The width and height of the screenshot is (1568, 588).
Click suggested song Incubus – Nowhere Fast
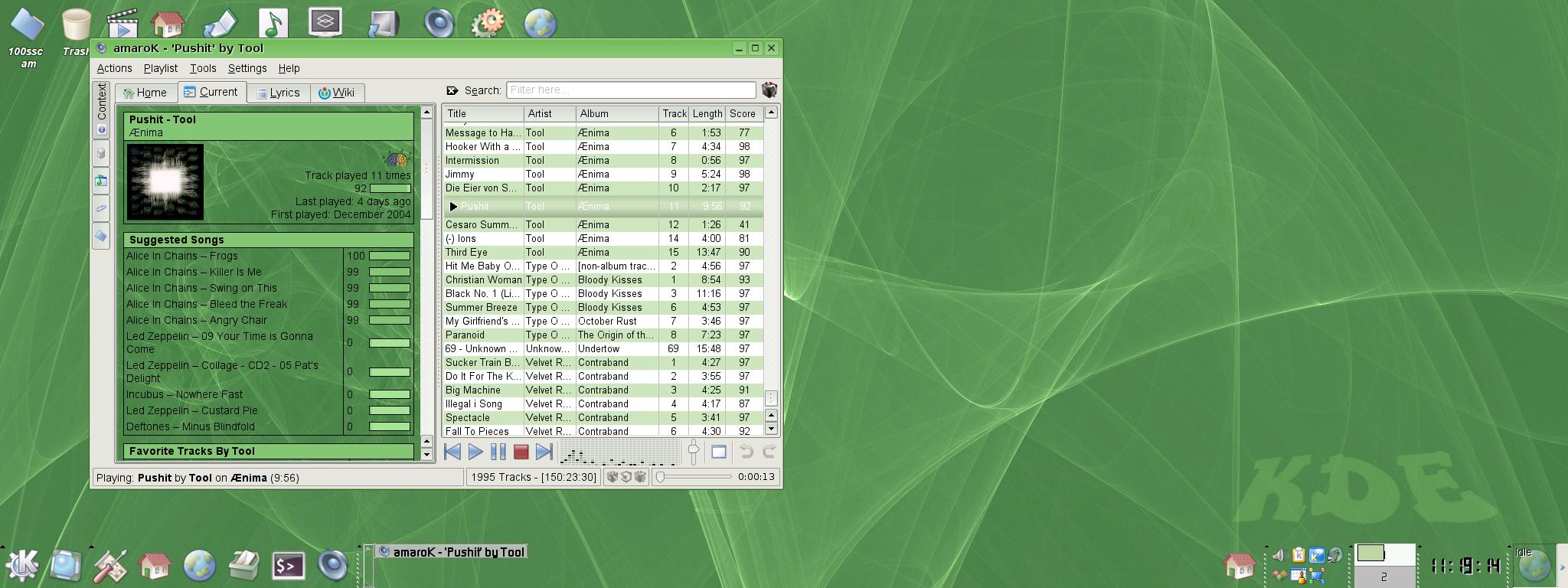185,394
